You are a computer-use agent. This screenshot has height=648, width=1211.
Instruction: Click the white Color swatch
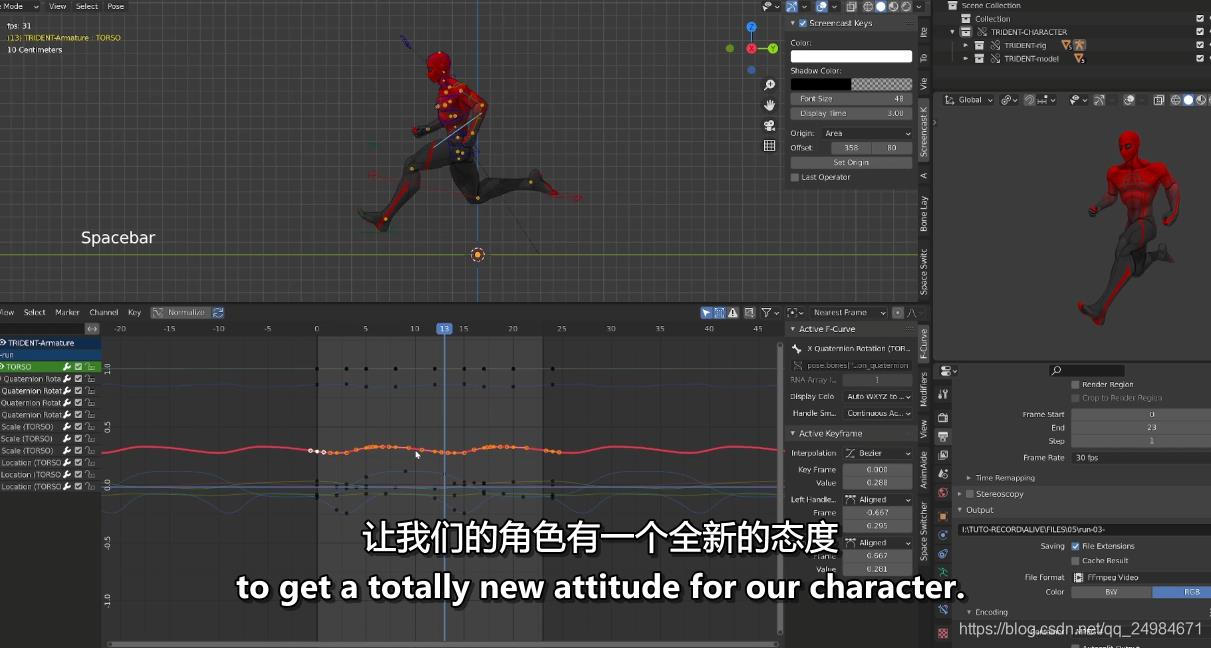[x=851, y=56]
